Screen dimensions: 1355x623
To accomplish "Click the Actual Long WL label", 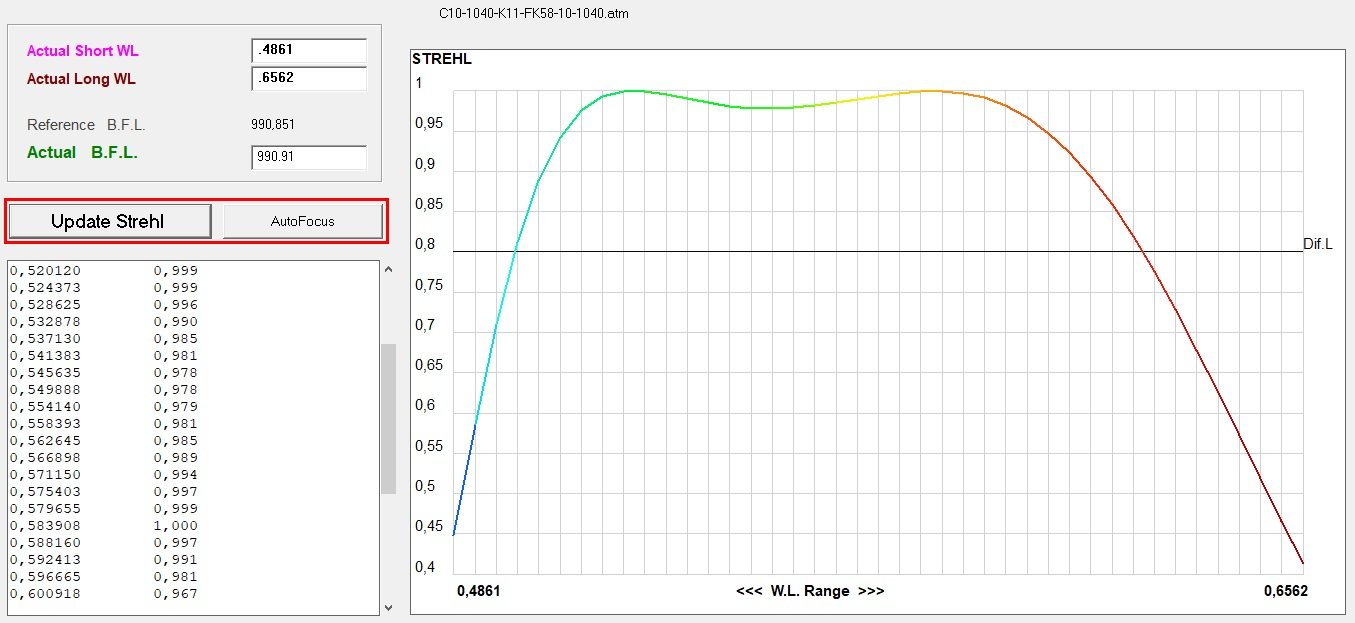I will click(81, 78).
